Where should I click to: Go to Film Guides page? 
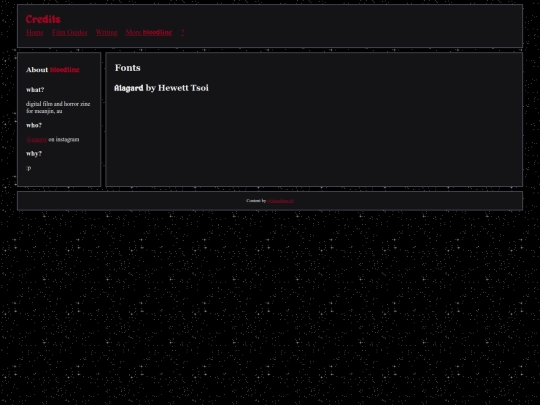(x=70, y=32)
